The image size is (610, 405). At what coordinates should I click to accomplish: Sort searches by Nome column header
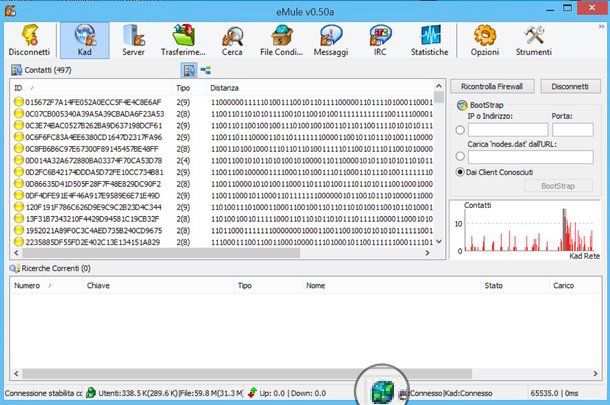[x=391, y=286]
